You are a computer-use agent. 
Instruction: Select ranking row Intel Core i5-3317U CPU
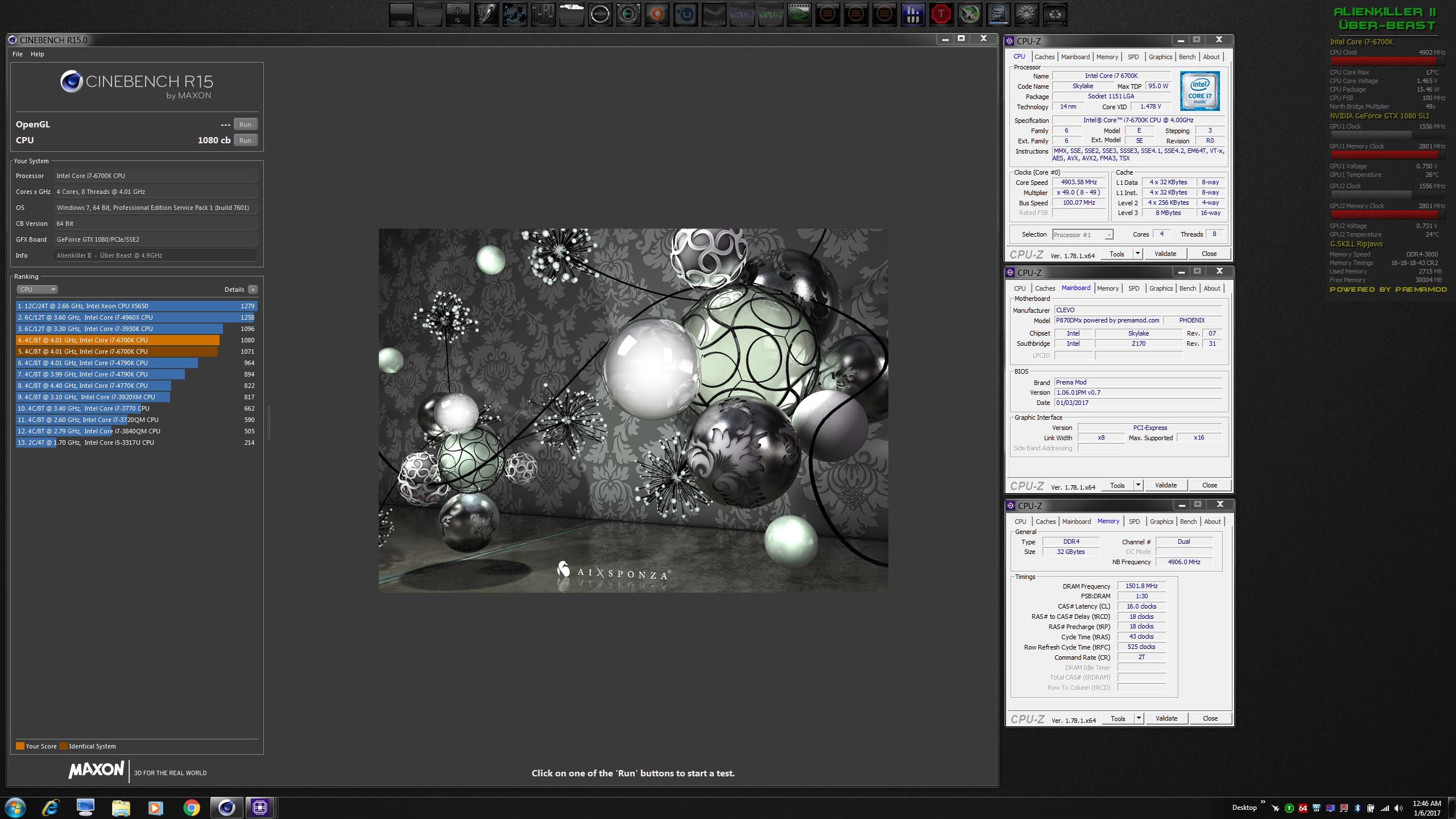(136, 442)
